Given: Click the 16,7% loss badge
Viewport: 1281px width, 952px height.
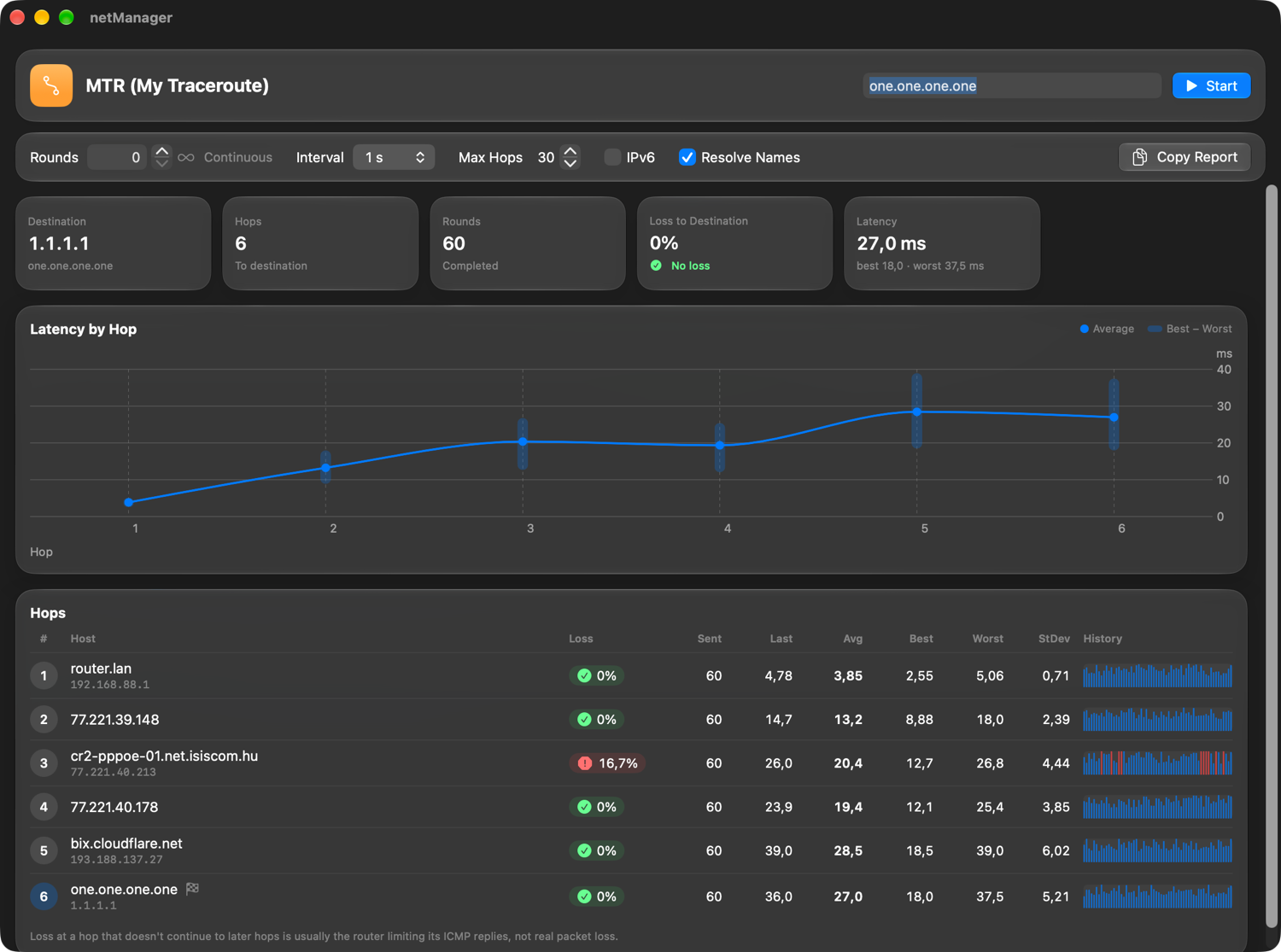Looking at the screenshot, I should 607,763.
